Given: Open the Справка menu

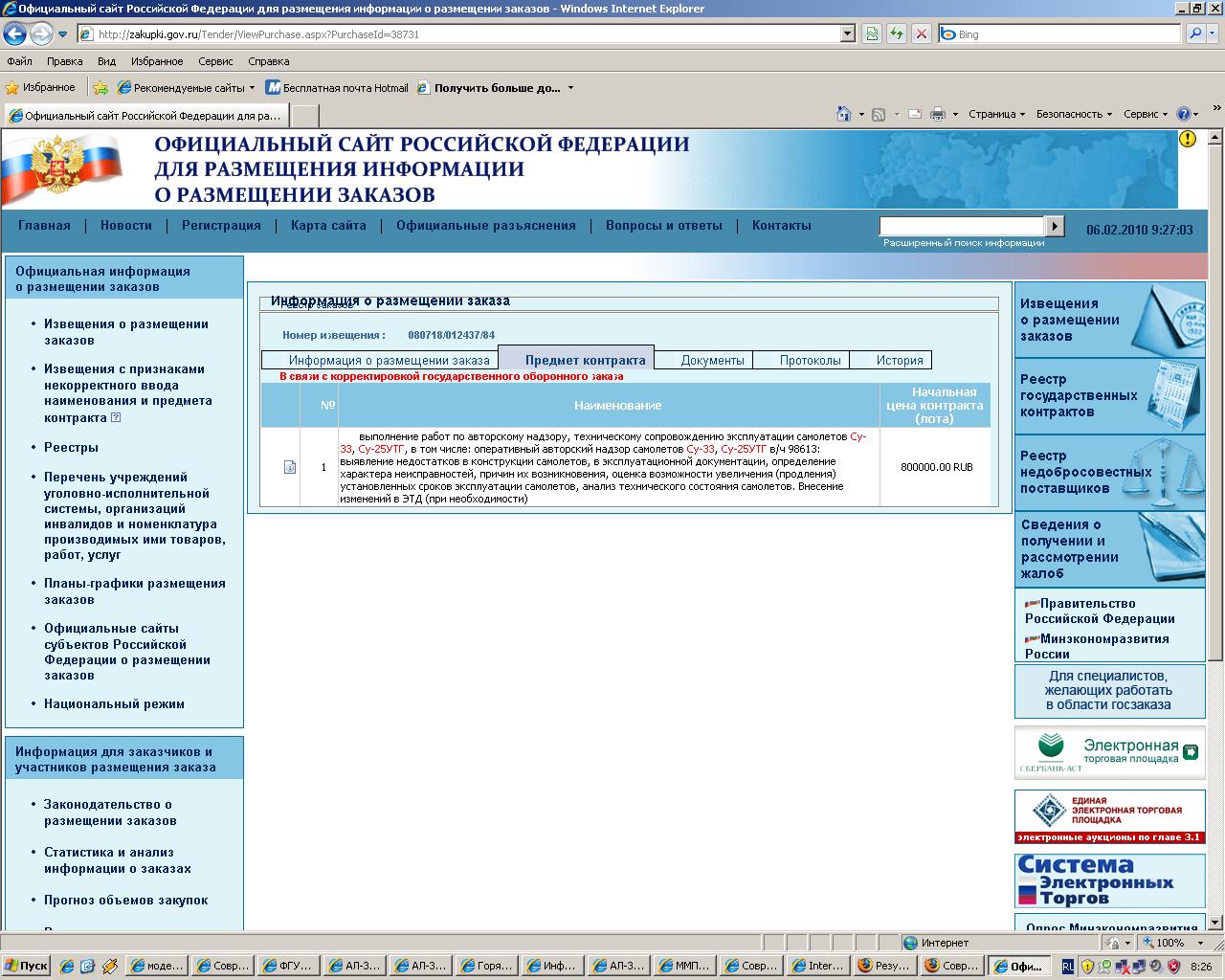Looking at the screenshot, I should pos(268,61).
